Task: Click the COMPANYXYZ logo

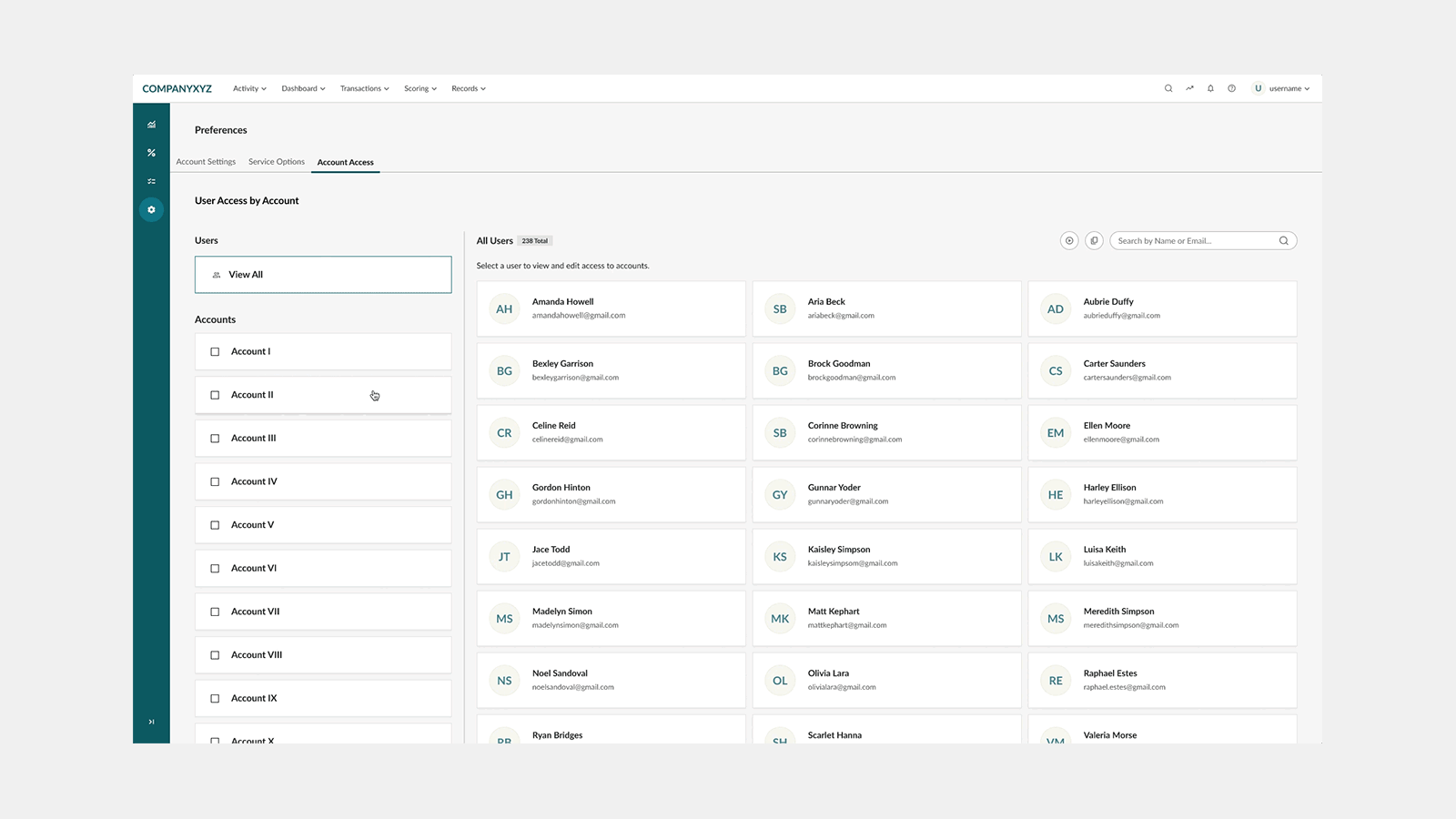Action: pos(177,88)
